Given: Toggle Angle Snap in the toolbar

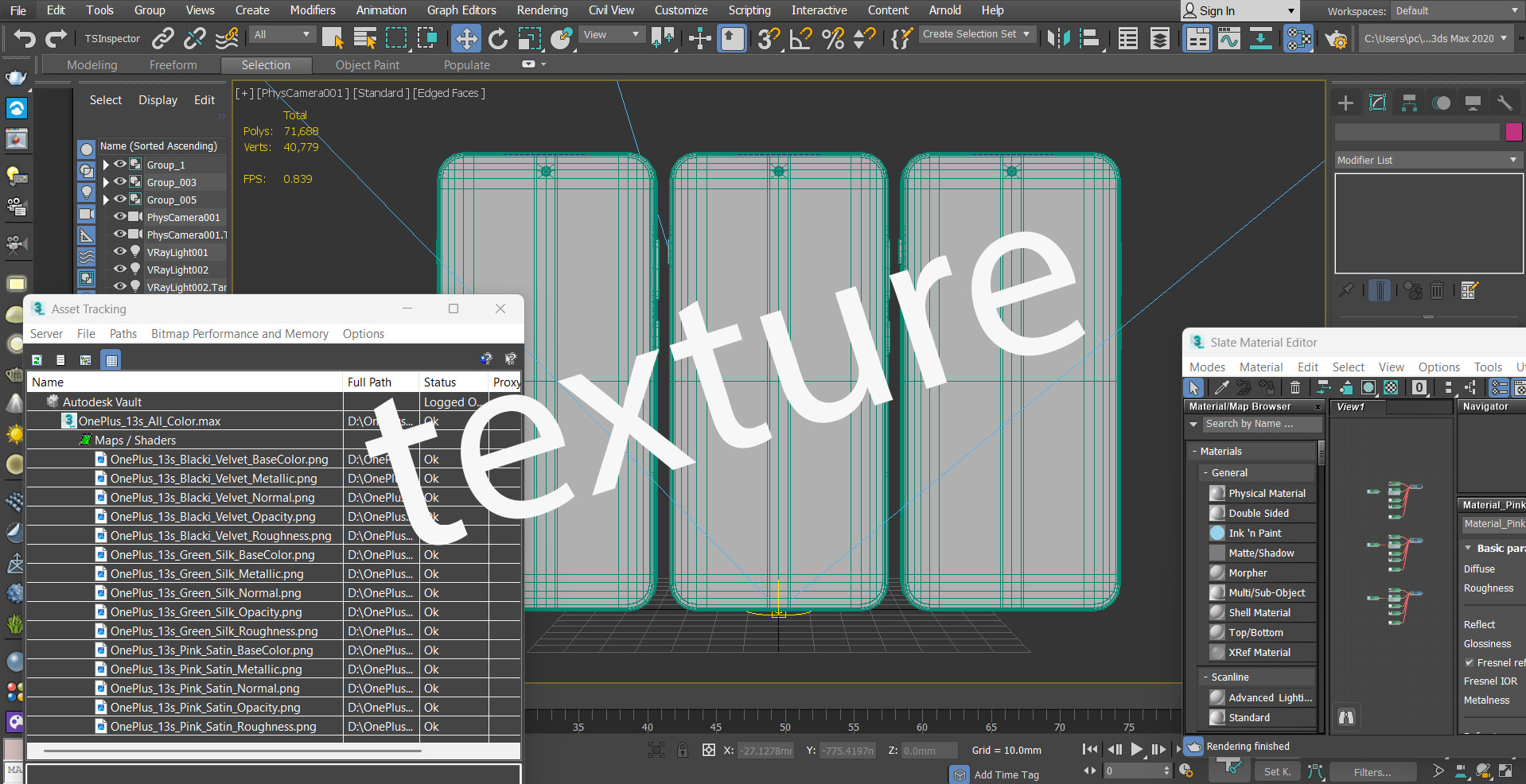Looking at the screenshot, I should click(x=800, y=38).
